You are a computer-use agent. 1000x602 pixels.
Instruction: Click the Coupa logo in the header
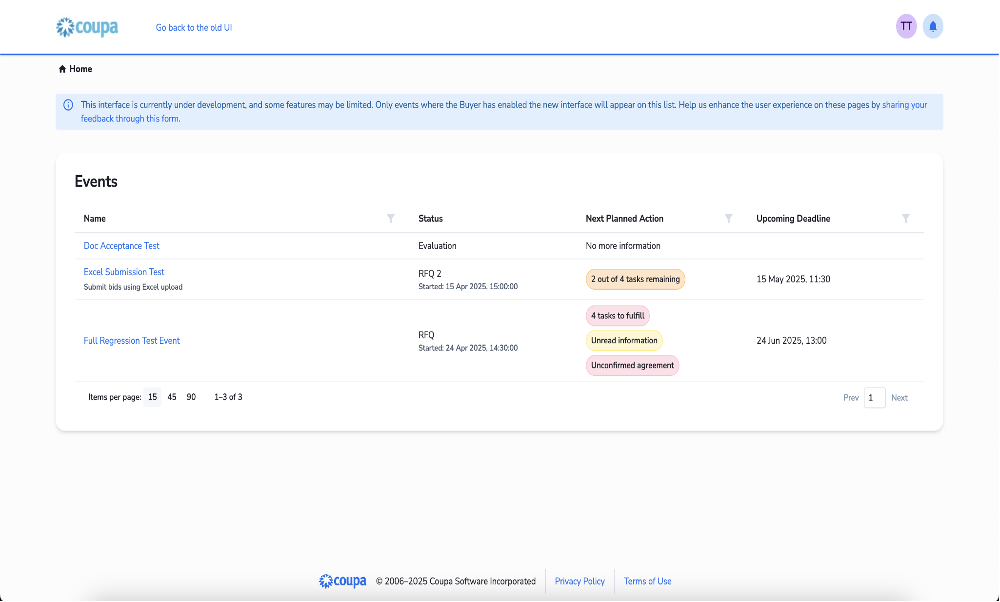87,27
